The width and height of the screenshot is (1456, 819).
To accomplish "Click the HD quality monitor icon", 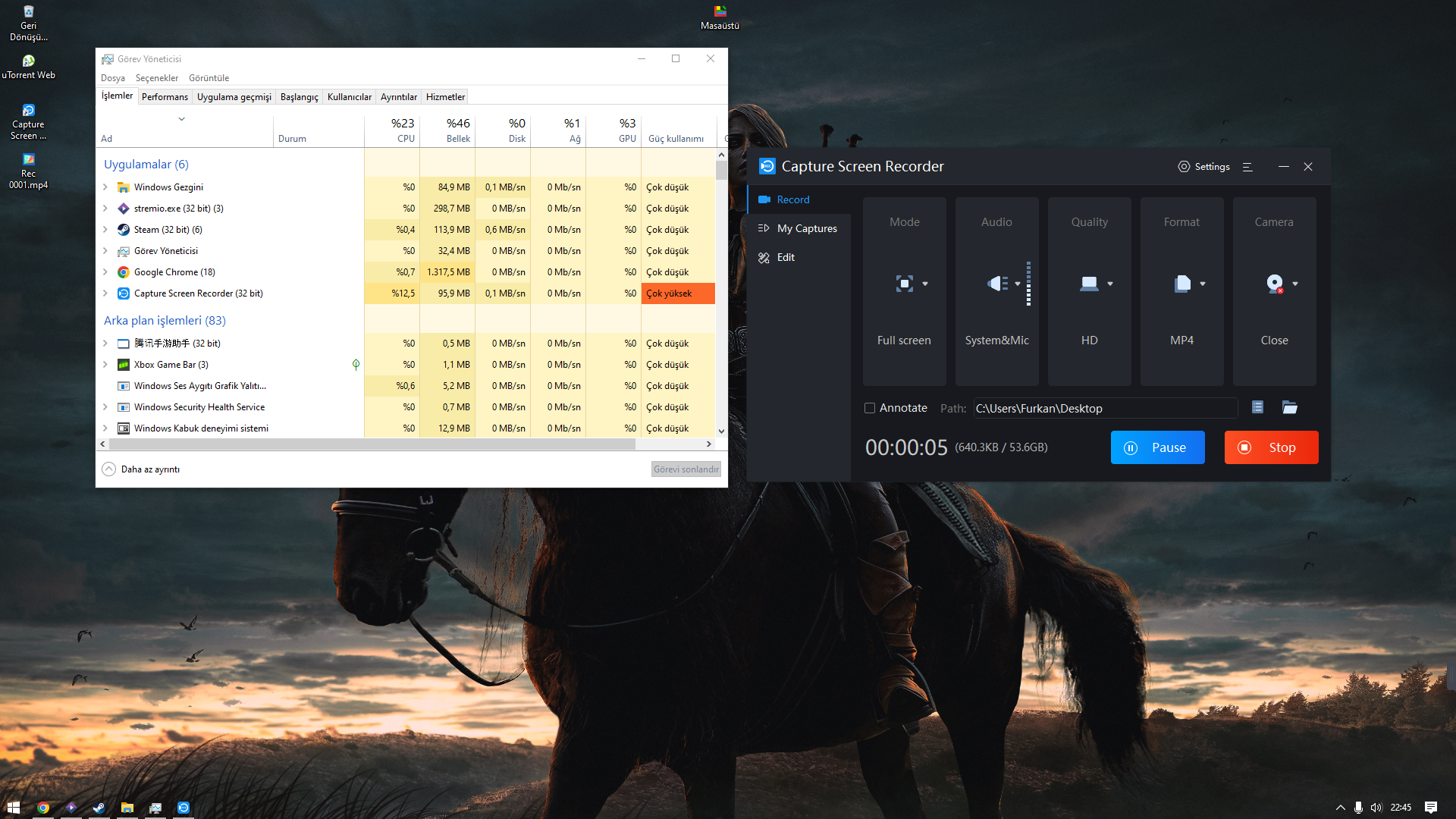I will tap(1089, 284).
